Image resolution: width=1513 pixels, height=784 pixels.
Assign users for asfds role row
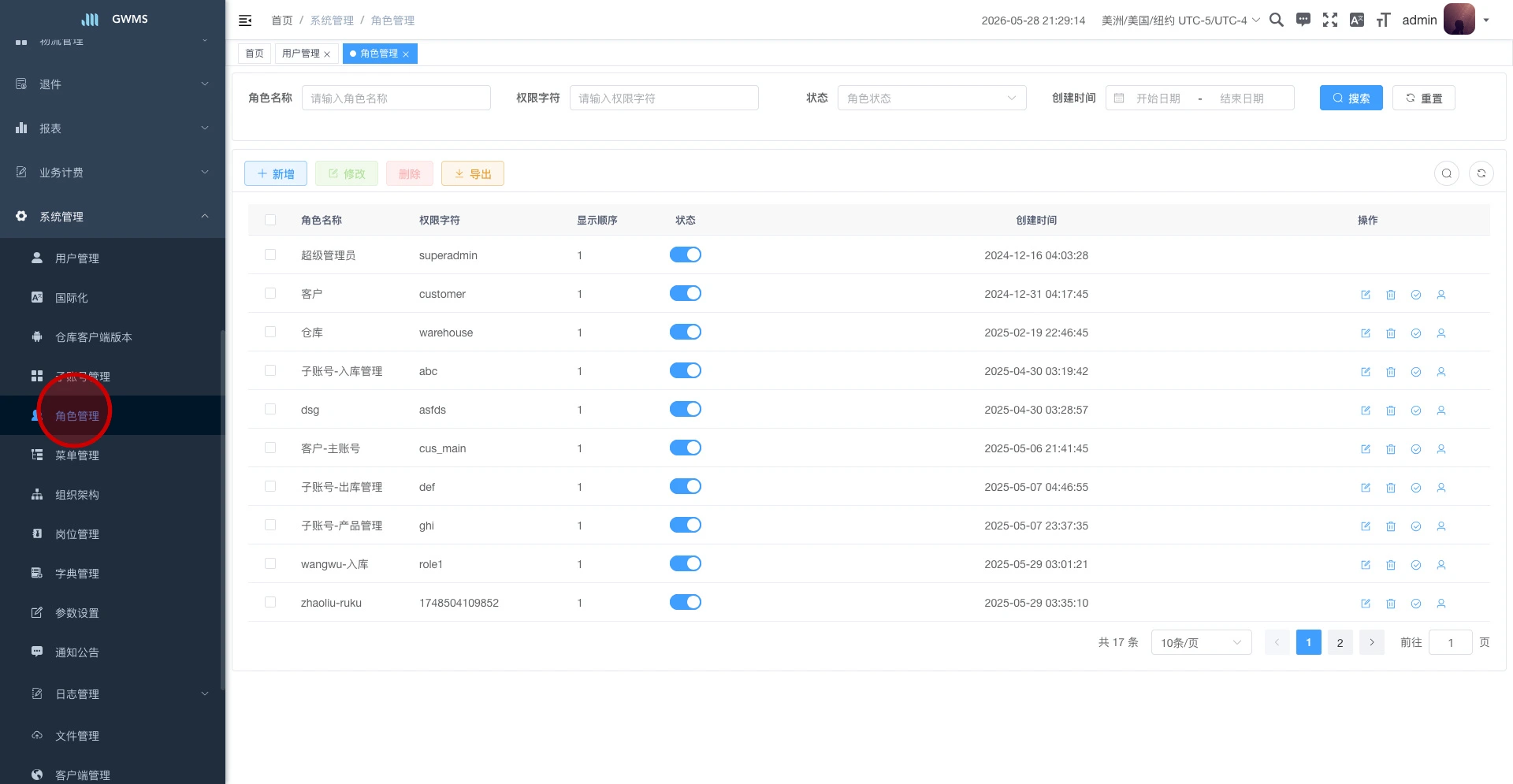tap(1441, 411)
